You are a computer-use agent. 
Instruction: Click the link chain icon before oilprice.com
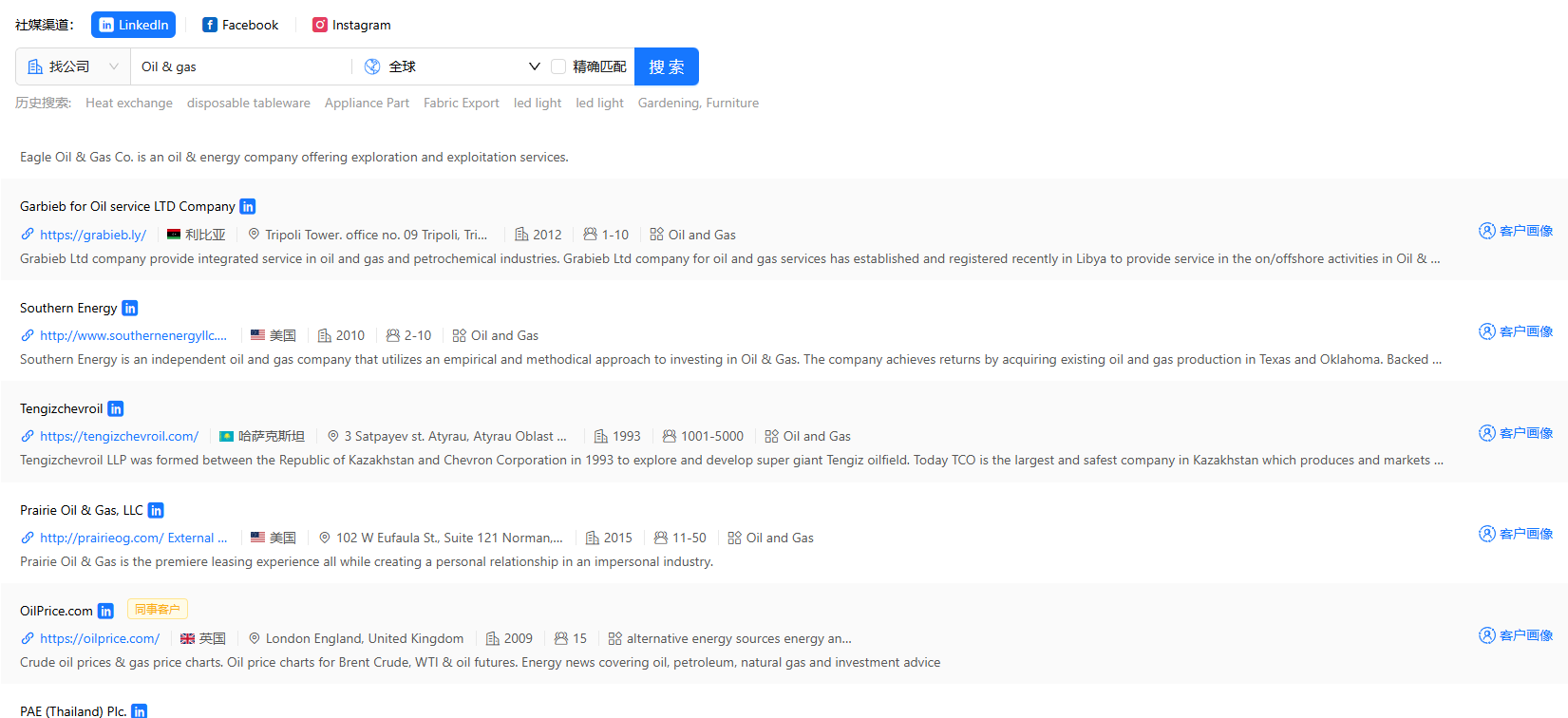[x=28, y=638]
